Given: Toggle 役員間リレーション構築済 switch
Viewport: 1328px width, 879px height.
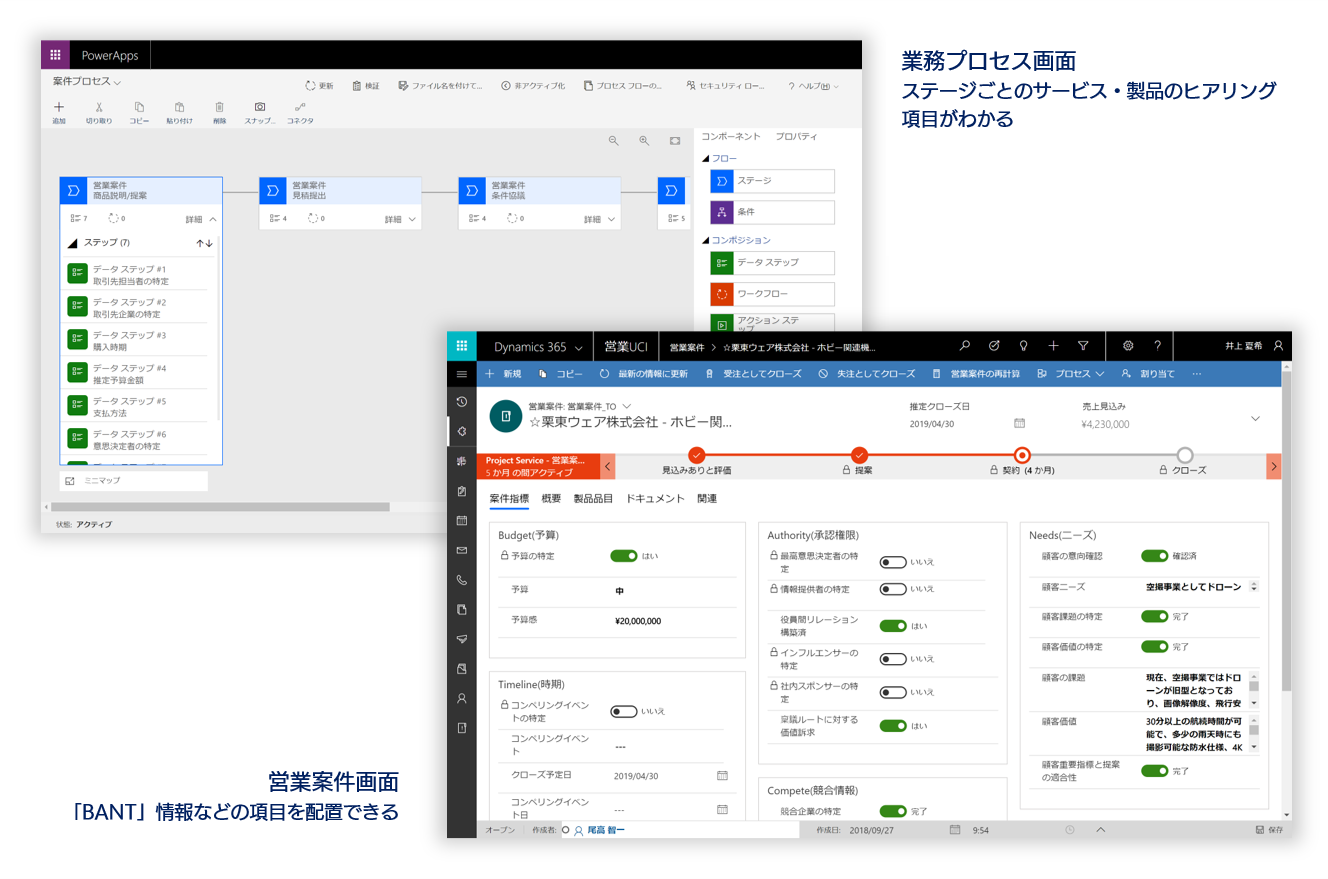Looking at the screenshot, I should point(893,626).
